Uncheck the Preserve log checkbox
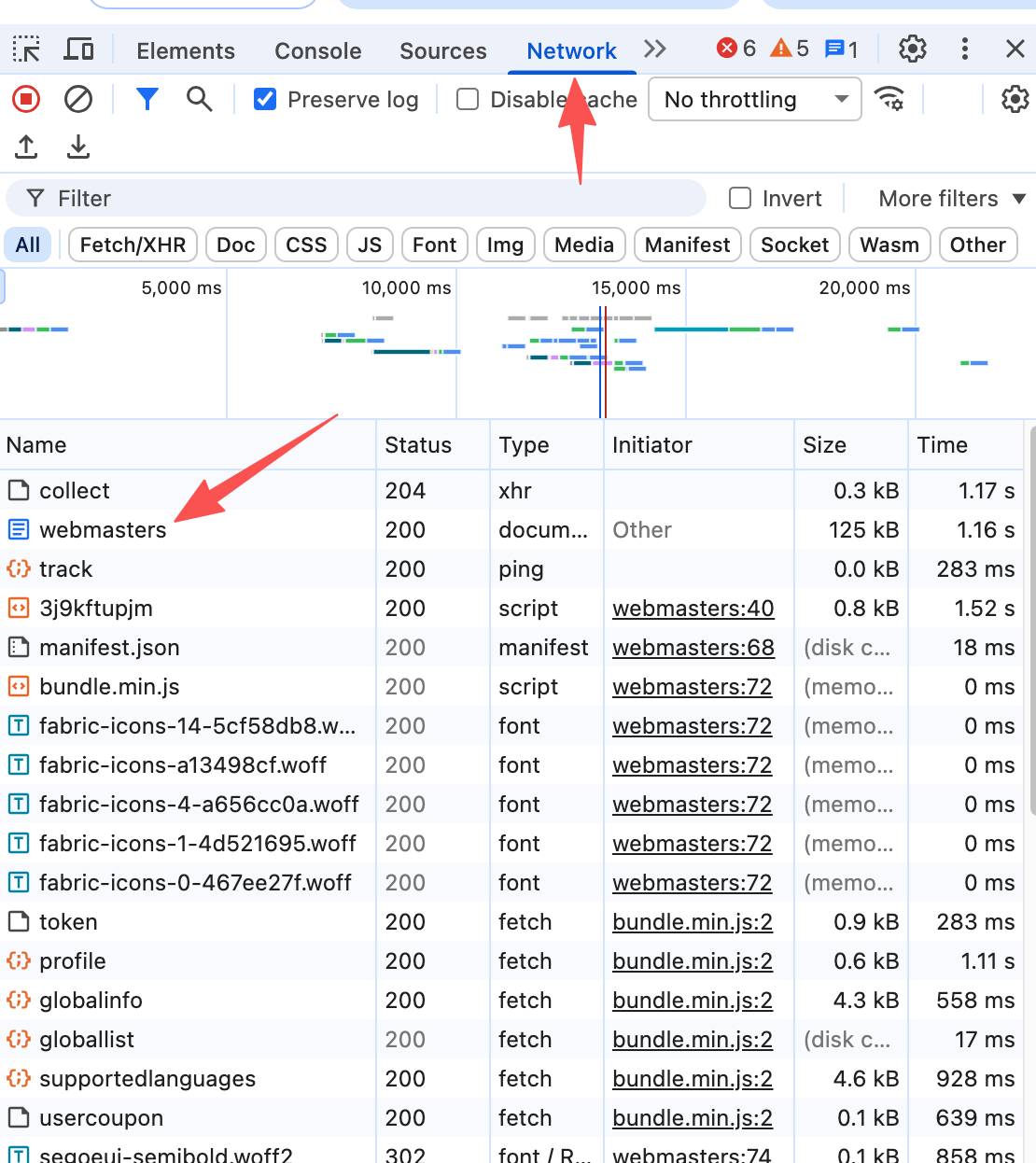 (x=265, y=99)
